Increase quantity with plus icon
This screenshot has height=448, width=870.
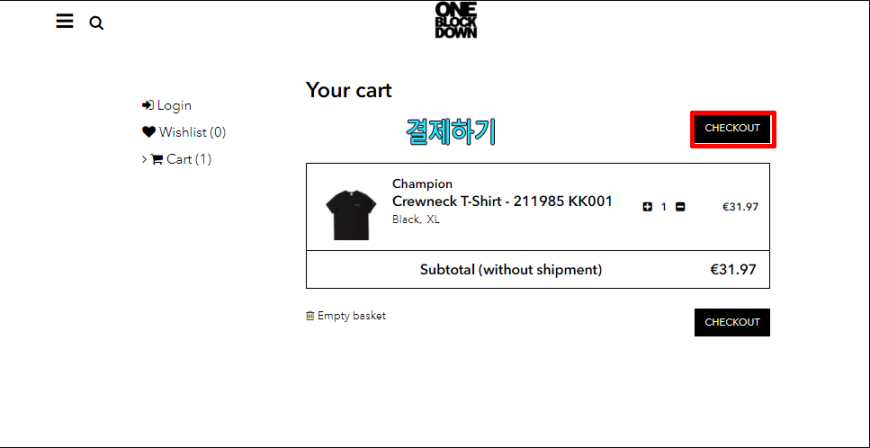tap(647, 207)
